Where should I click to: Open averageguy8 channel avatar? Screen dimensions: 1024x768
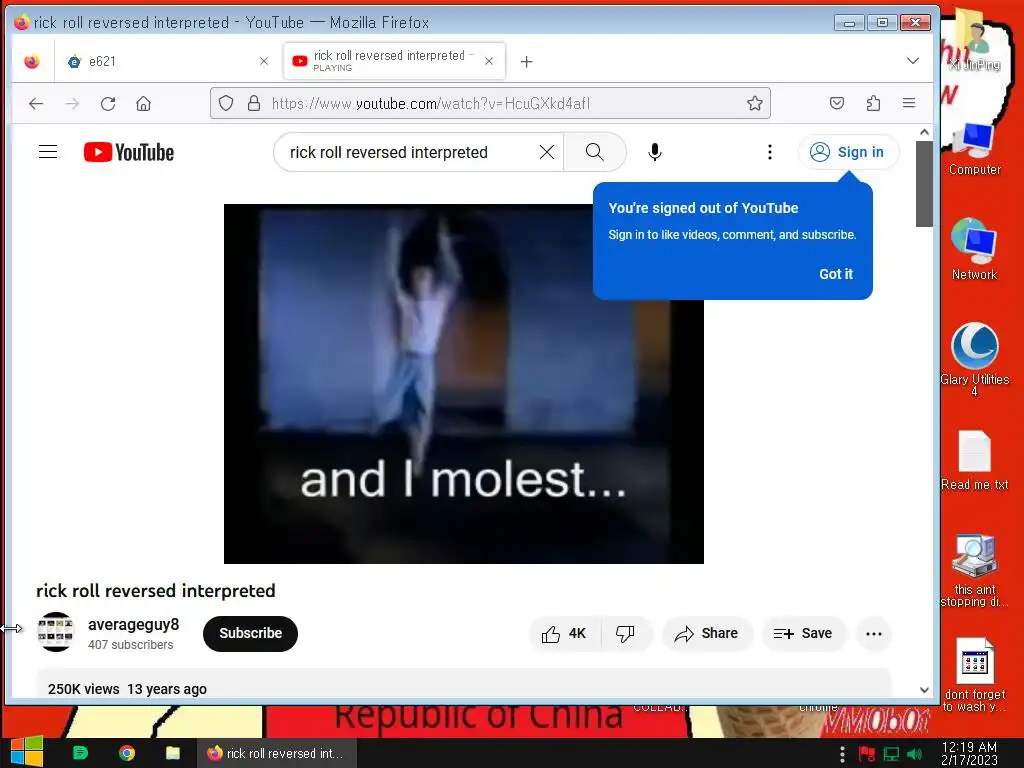56,632
